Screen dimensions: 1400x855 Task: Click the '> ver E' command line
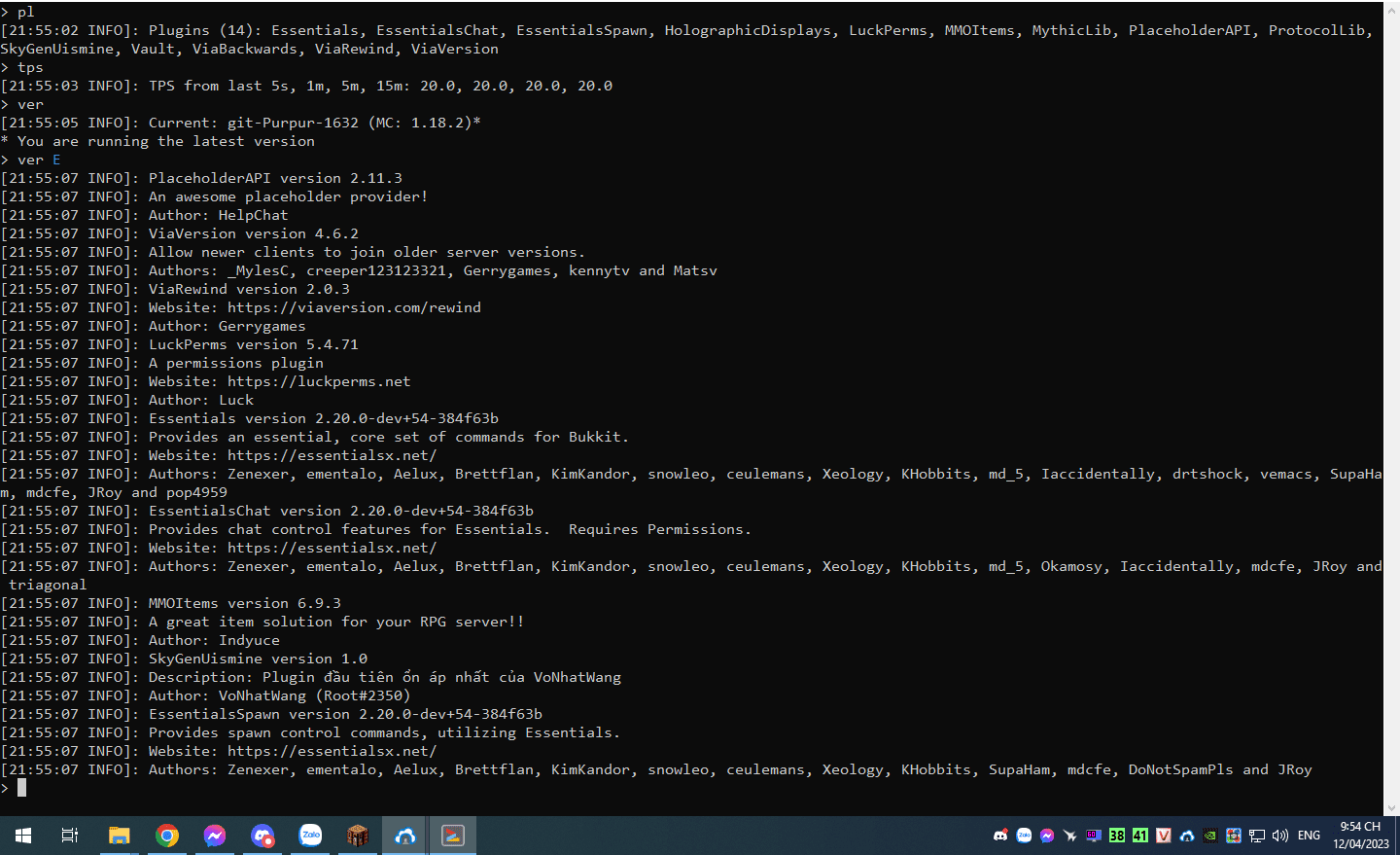(x=30, y=160)
